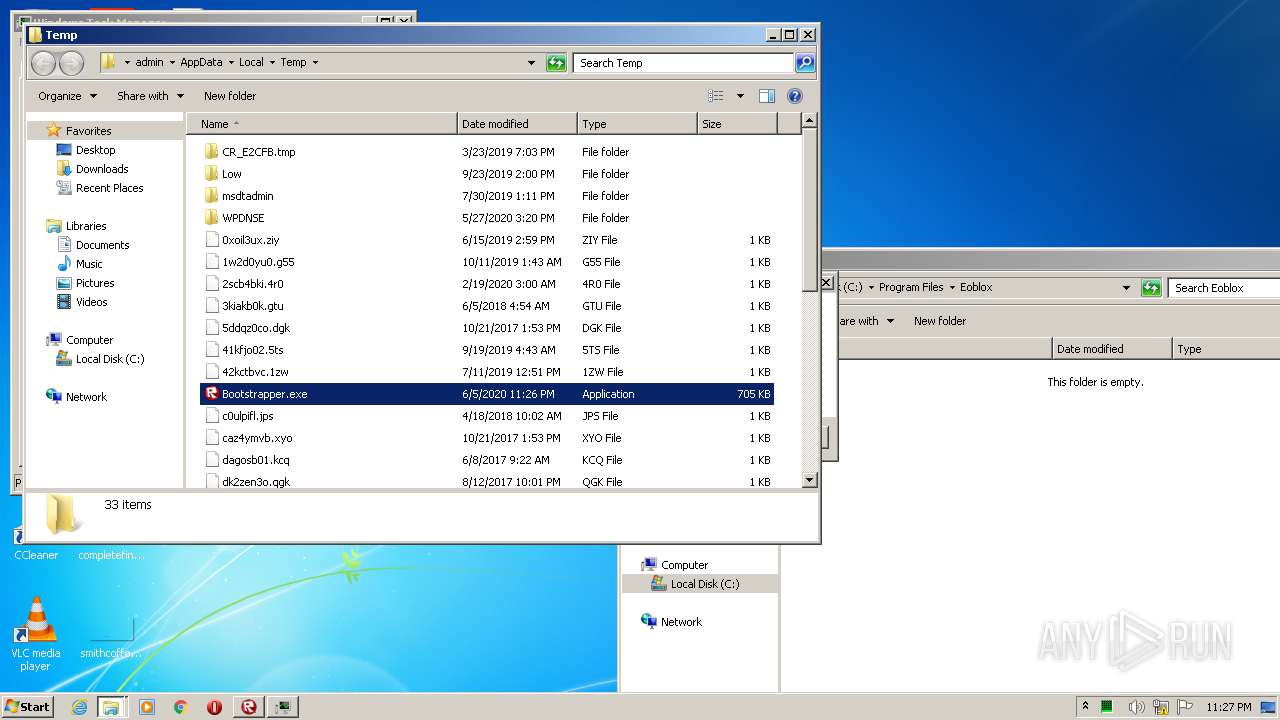The height and width of the screenshot is (720, 1280).
Task: Select file caz4ymvb.xyo
Action: [x=486, y=438]
